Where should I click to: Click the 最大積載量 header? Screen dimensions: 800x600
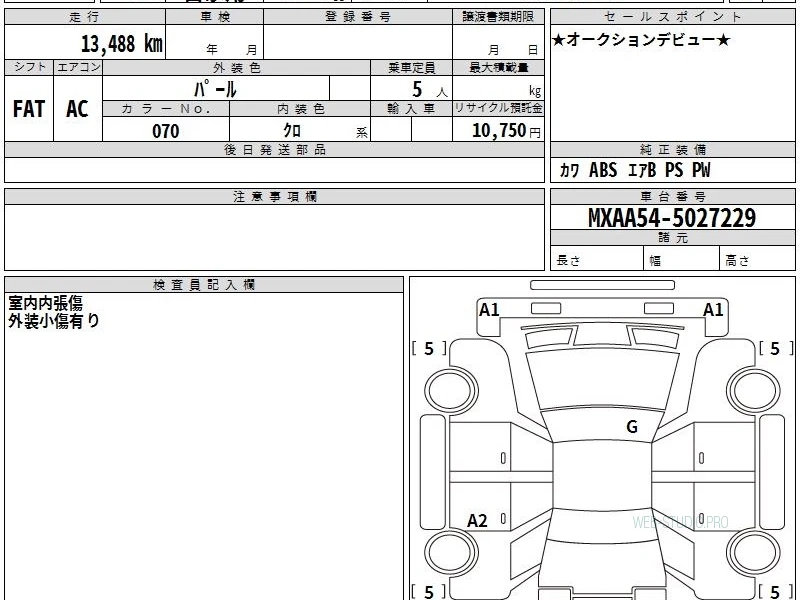(x=498, y=67)
